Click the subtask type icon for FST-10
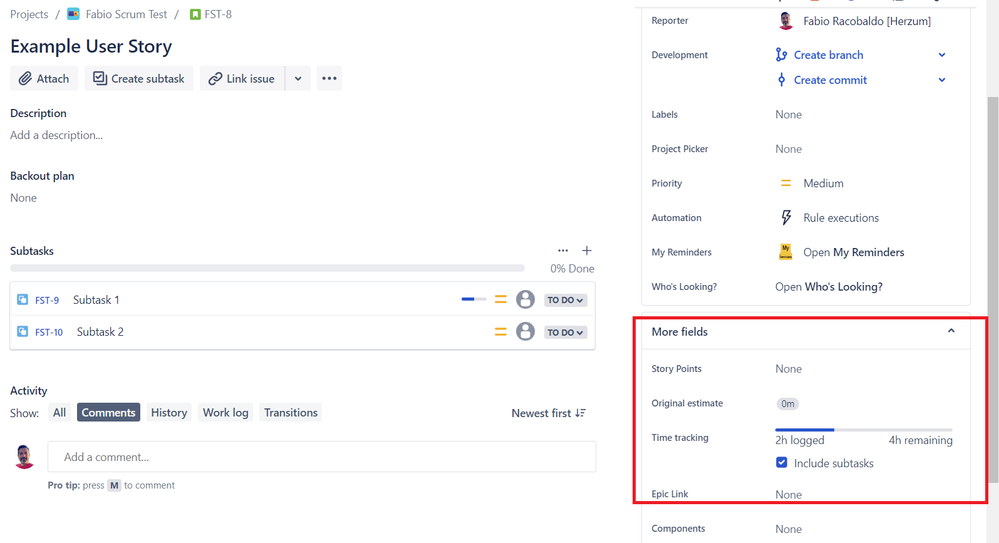 22,331
